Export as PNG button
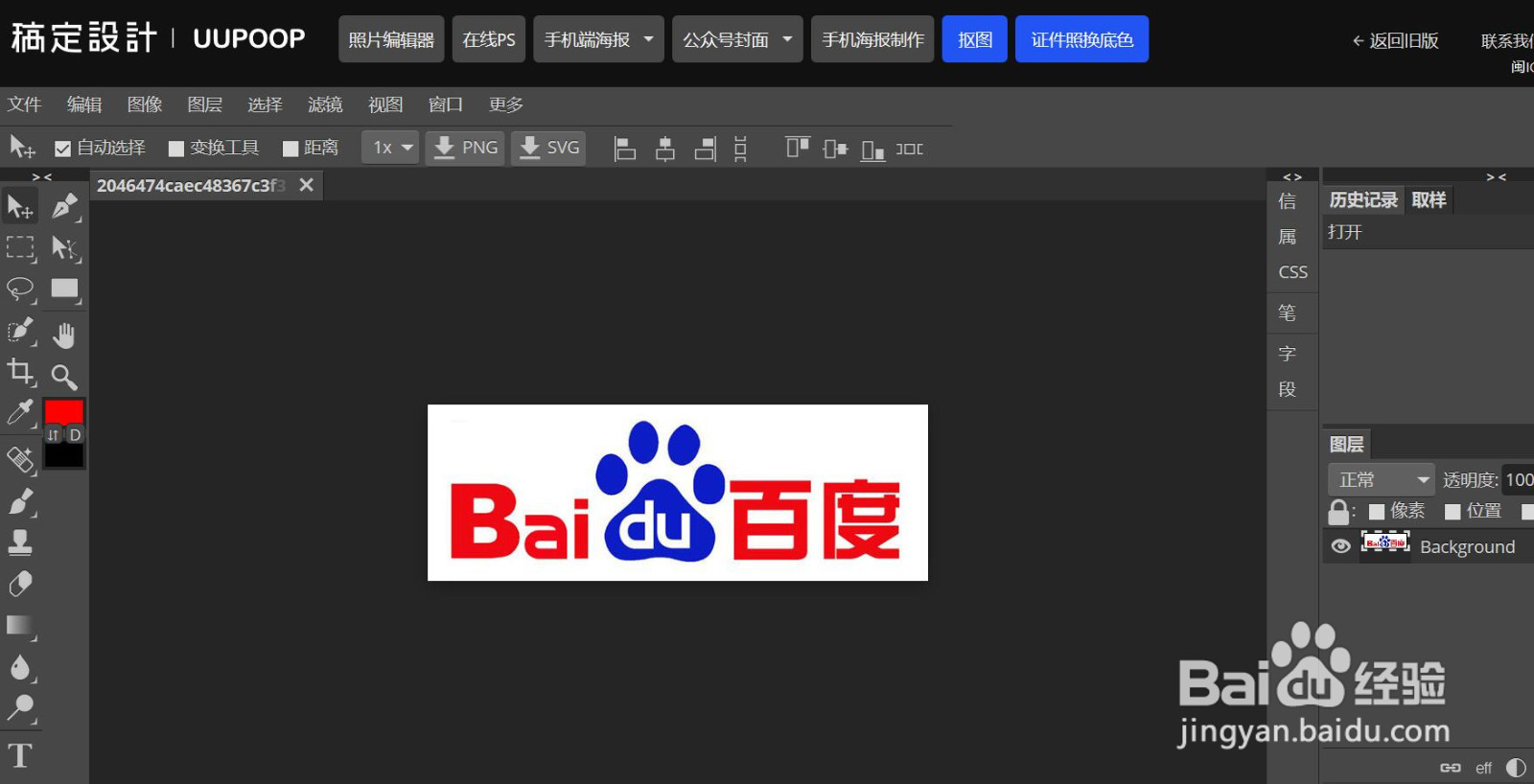This screenshot has width=1534, height=784. pyautogui.click(x=465, y=148)
